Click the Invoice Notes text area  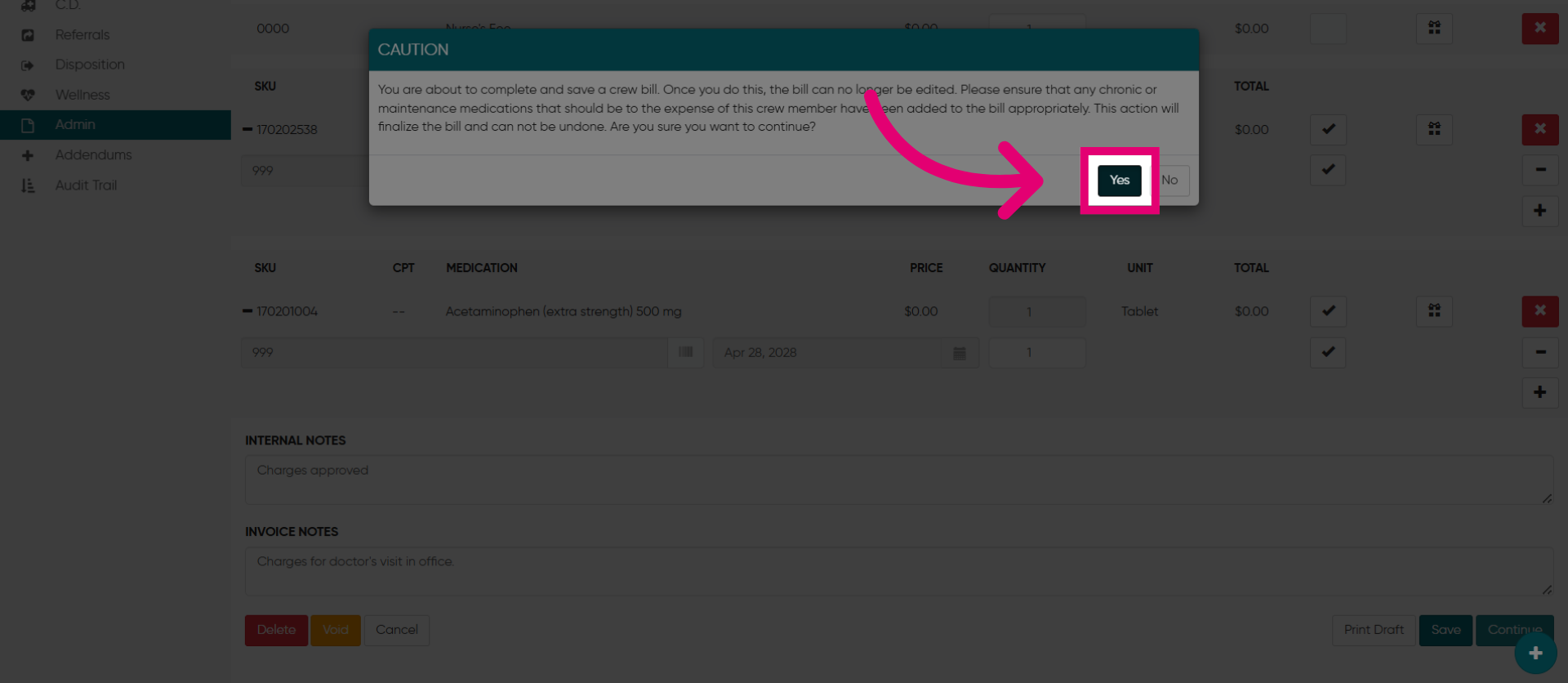click(899, 571)
